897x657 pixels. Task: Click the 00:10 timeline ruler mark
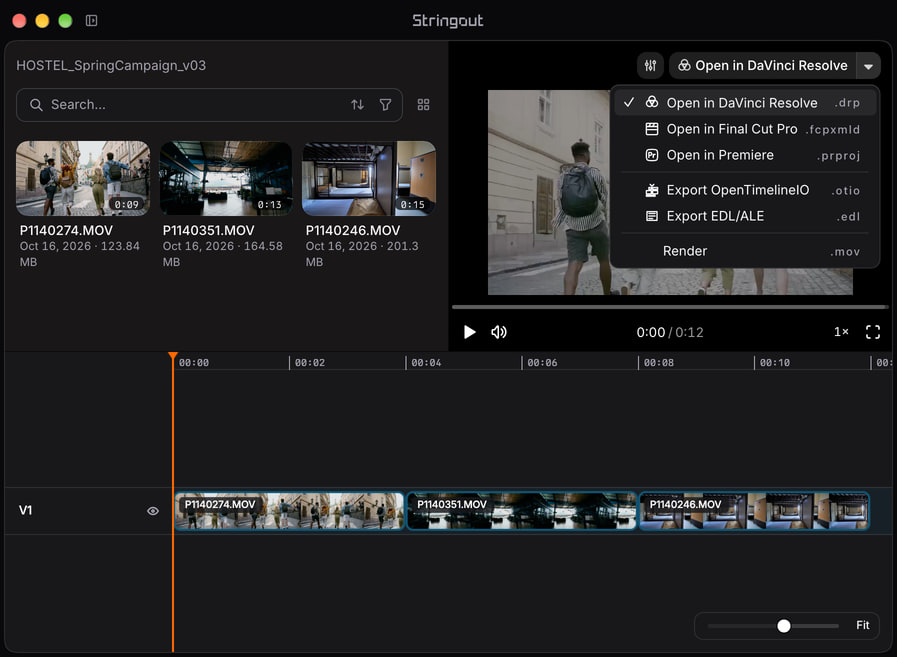(775, 362)
